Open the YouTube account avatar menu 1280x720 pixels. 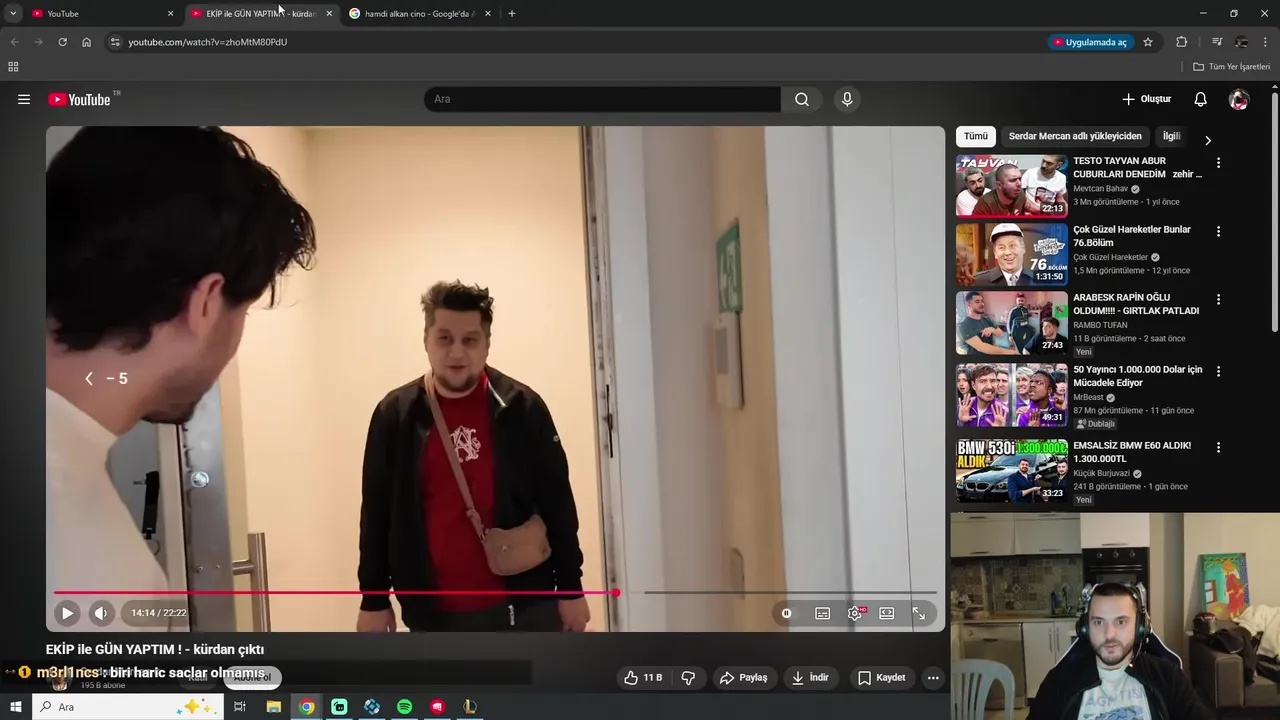[1239, 99]
